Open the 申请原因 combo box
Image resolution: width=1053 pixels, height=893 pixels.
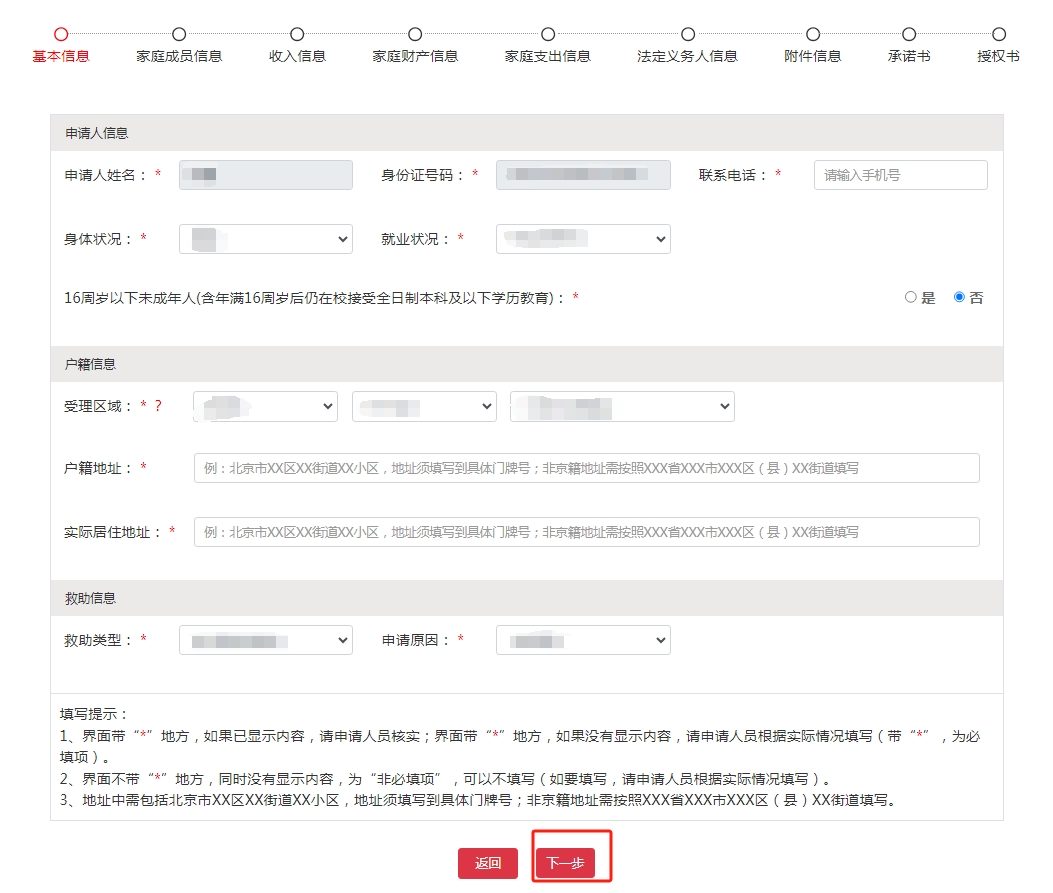pos(583,640)
